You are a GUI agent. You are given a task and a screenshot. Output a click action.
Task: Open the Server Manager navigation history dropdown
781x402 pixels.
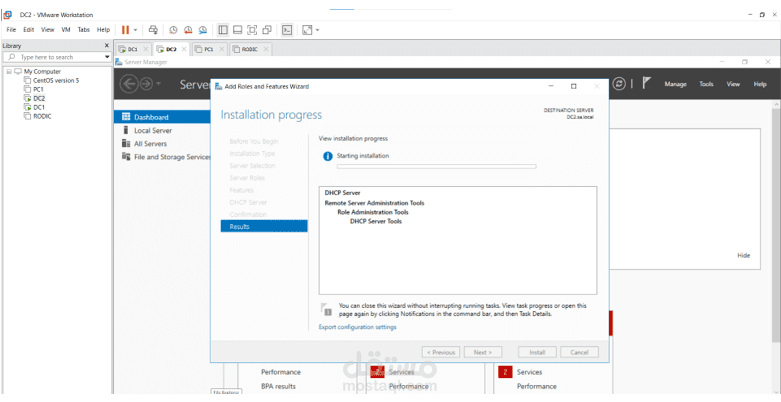158,84
